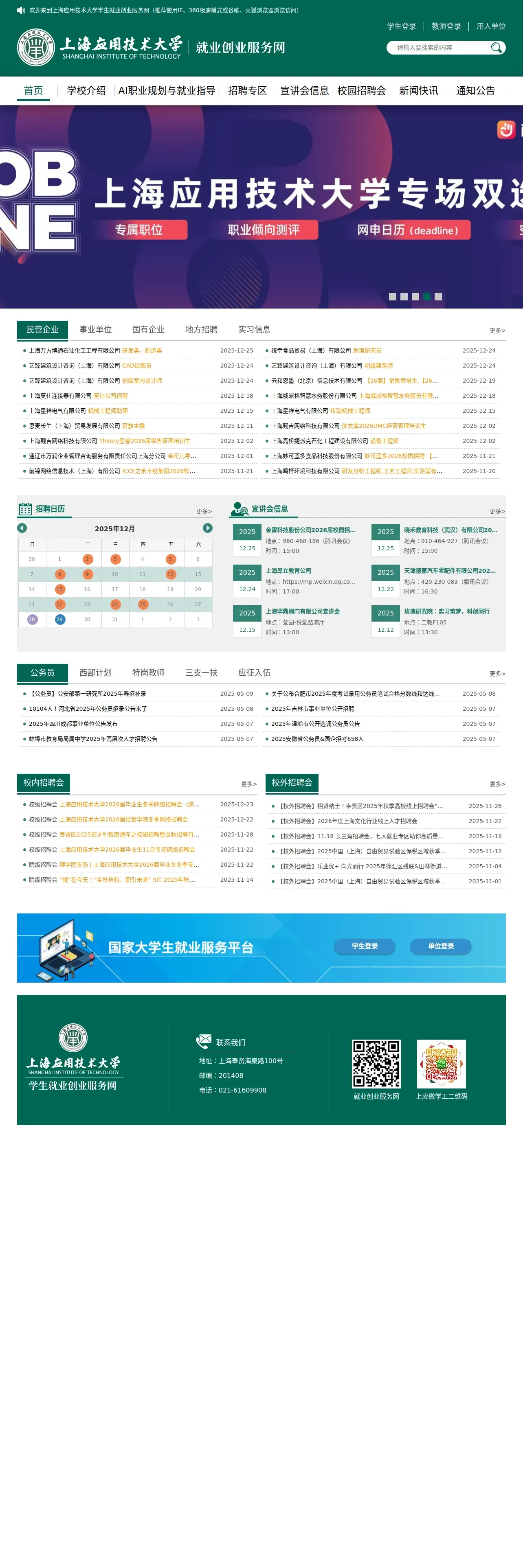Click 更多 beside 公务员 tabs
Image resolution: width=523 pixels, height=1568 pixels.
tap(497, 674)
